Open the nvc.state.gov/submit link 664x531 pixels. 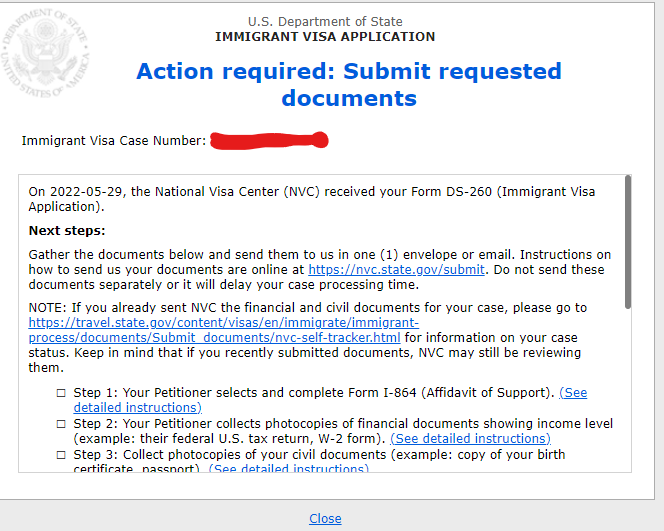(x=396, y=270)
